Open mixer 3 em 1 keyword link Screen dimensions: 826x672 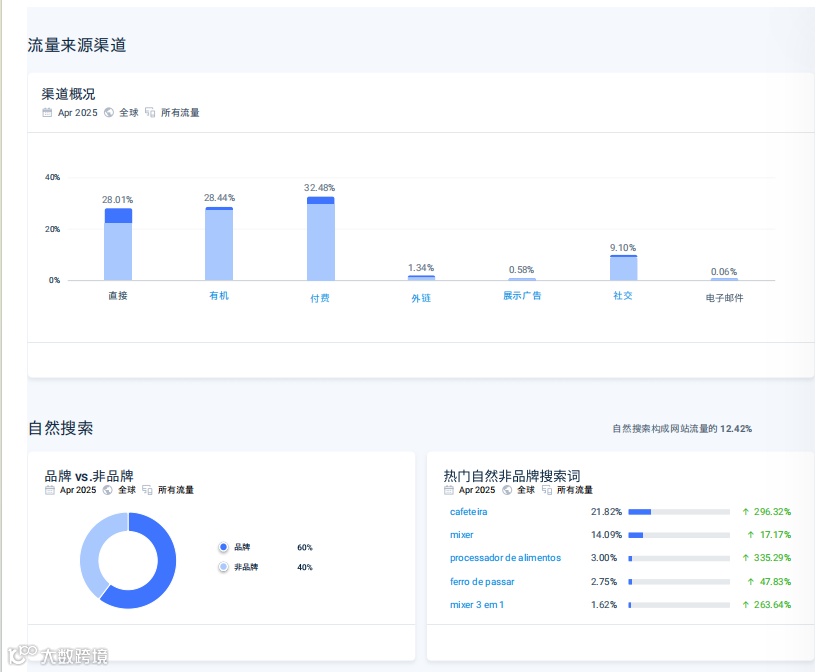(x=477, y=605)
